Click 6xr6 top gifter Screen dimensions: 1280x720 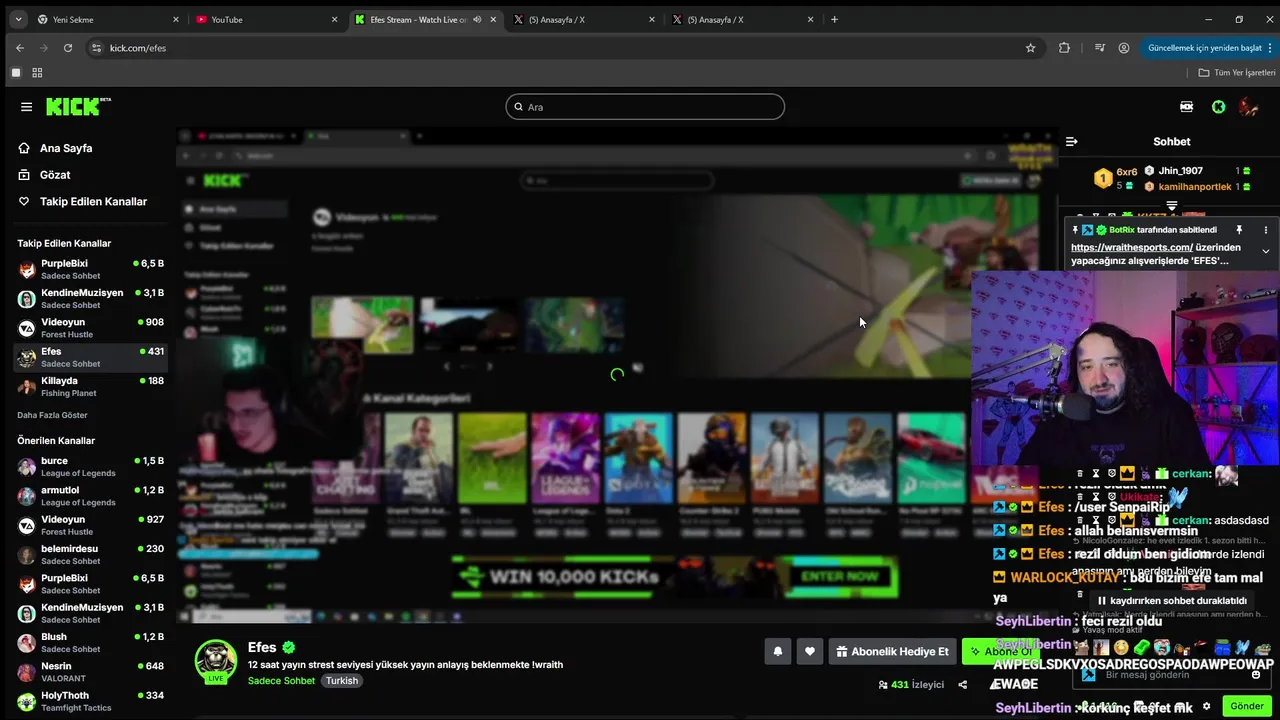[x=1115, y=178]
